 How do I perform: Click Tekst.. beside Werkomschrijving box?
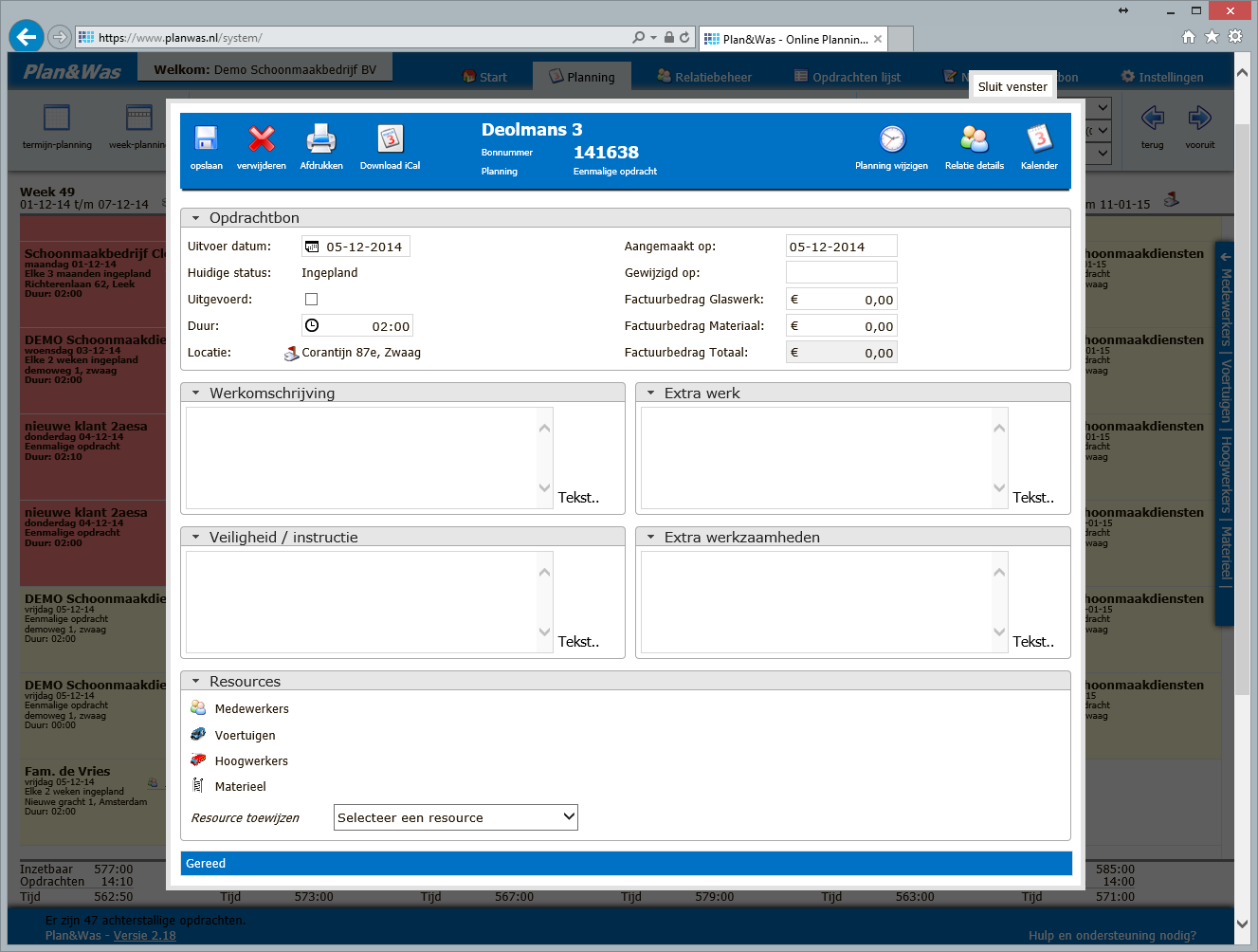(578, 498)
